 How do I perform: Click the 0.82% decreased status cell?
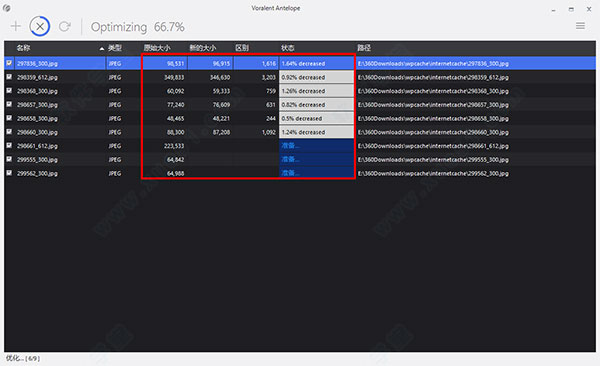(316, 105)
